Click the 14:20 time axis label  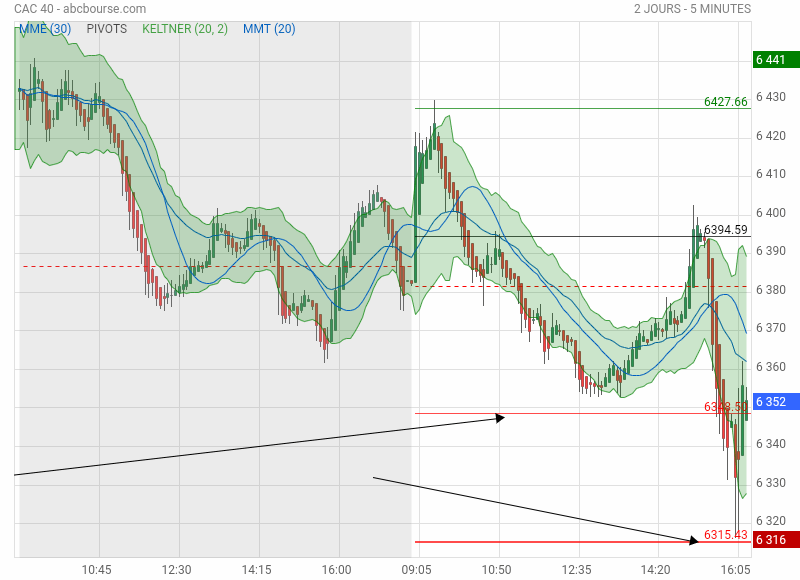[x=656, y=569]
